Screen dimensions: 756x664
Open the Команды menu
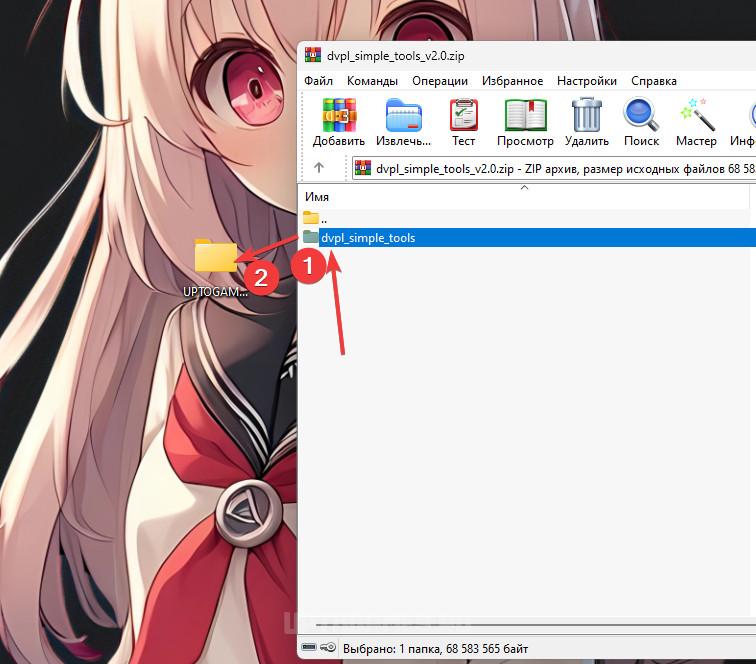tap(372, 81)
